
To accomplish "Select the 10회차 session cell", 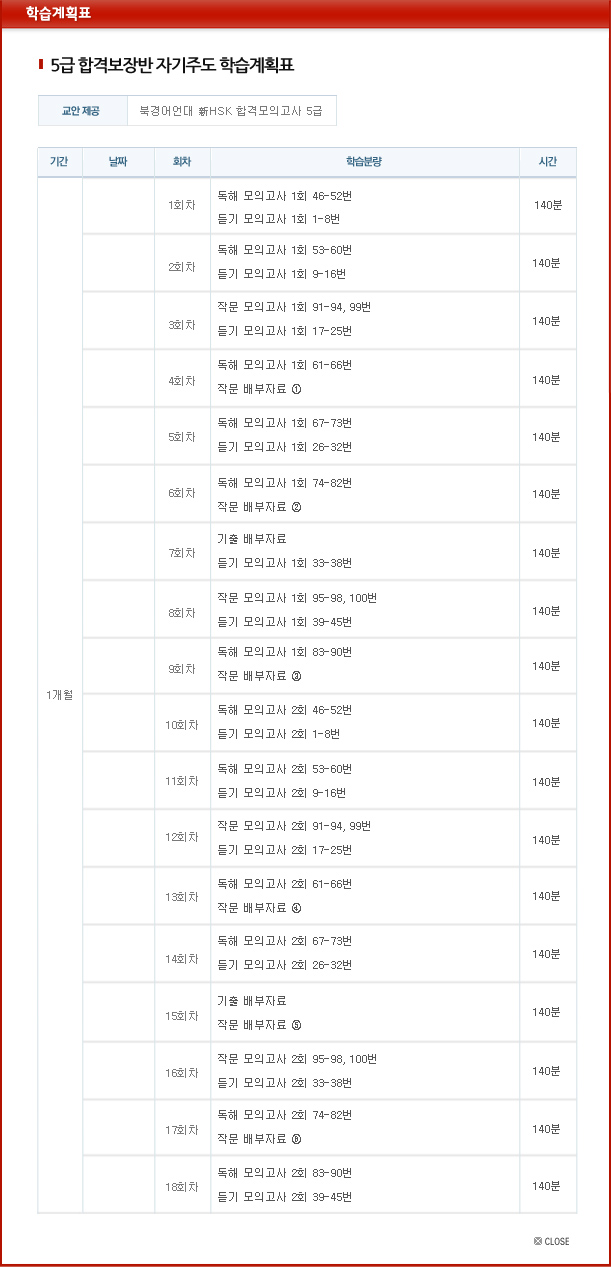I will (182, 723).
